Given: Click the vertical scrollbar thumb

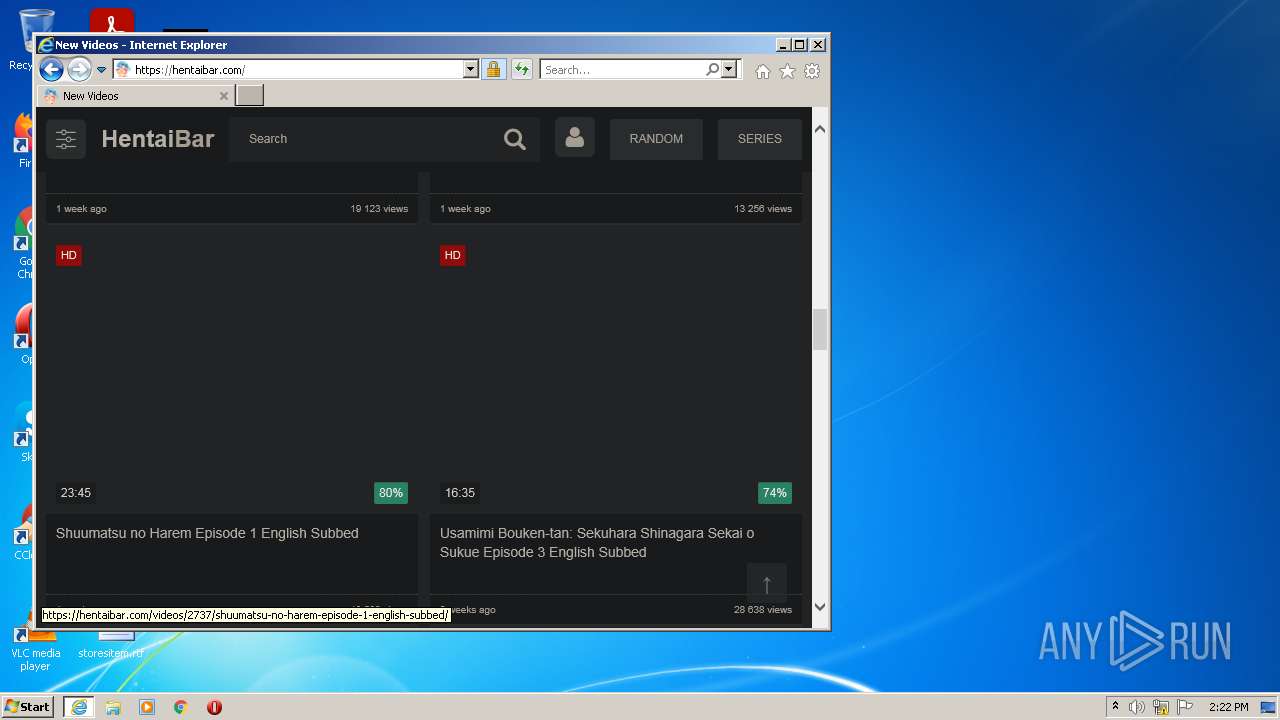Looking at the screenshot, I should [820, 329].
